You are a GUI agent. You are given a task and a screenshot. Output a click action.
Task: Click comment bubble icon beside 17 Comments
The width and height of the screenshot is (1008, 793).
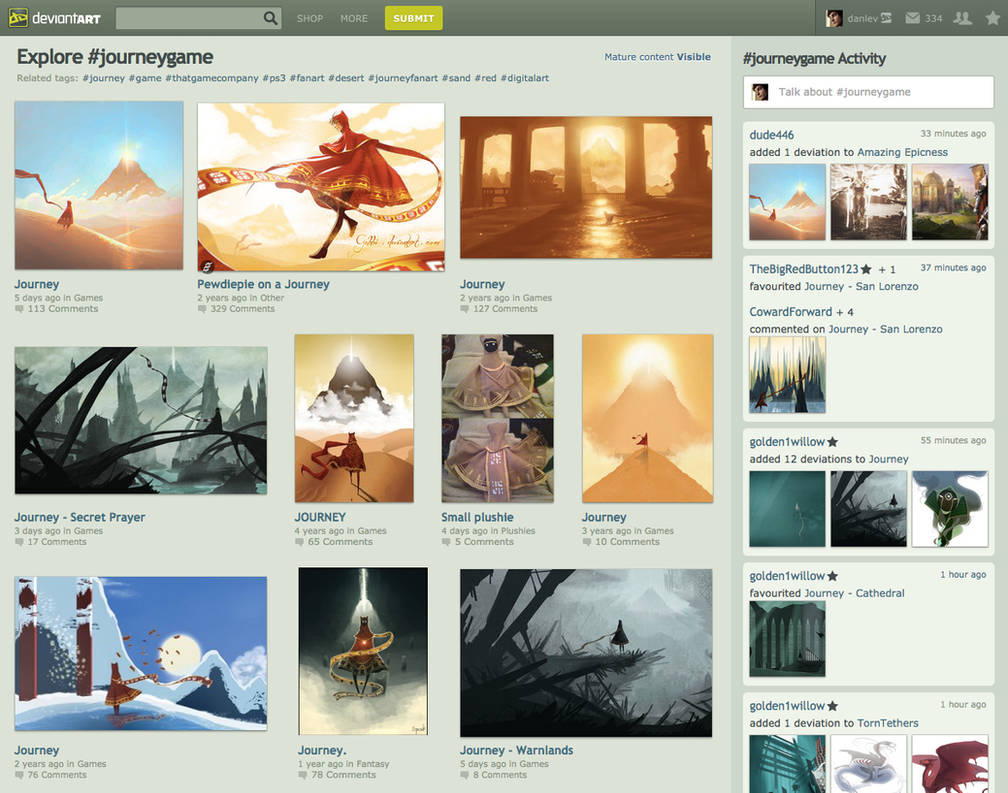coord(19,542)
